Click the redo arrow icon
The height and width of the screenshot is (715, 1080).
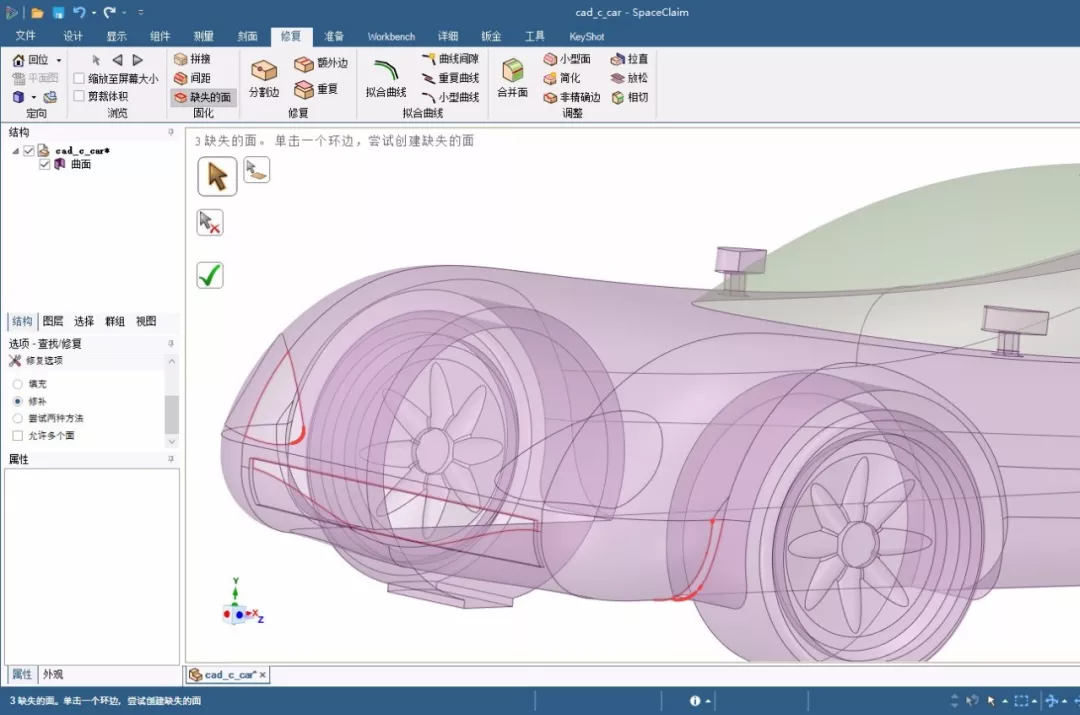click(110, 12)
